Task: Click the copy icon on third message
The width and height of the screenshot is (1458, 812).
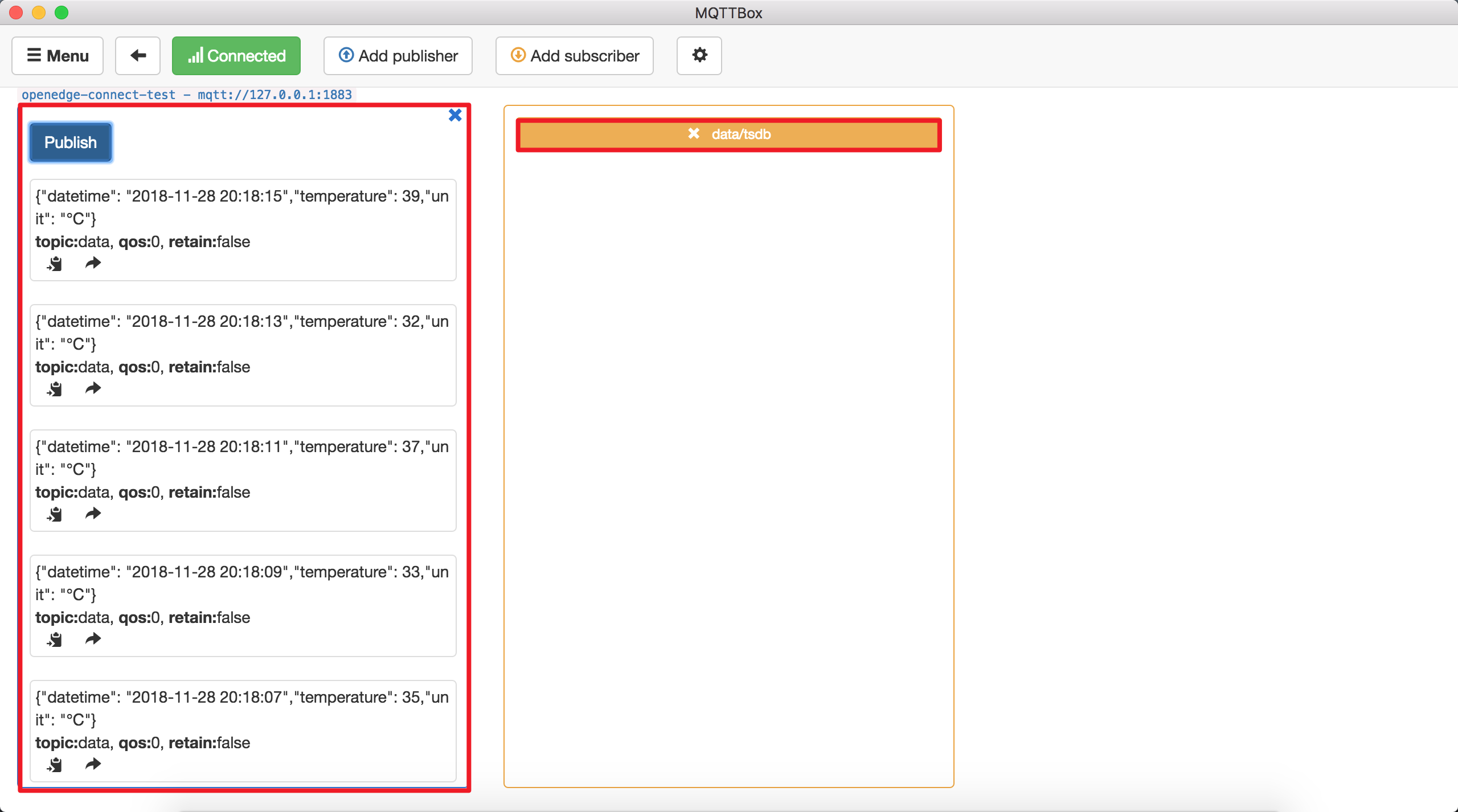Action: [x=55, y=515]
